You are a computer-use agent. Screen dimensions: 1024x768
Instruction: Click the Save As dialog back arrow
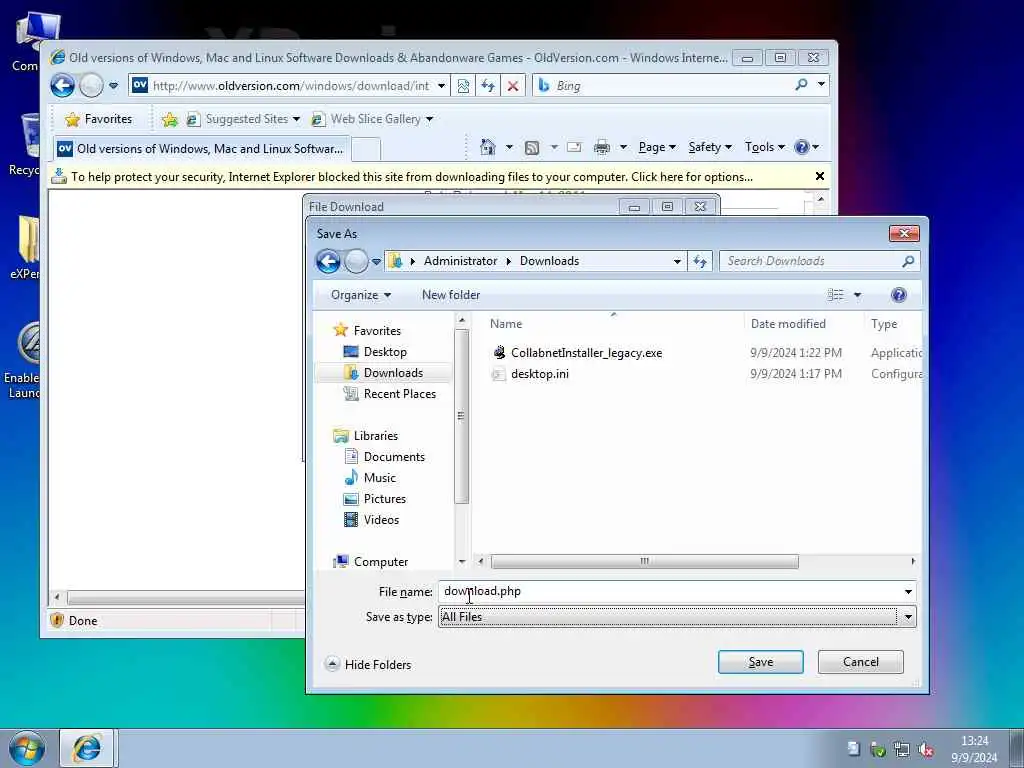click(328, 261)
